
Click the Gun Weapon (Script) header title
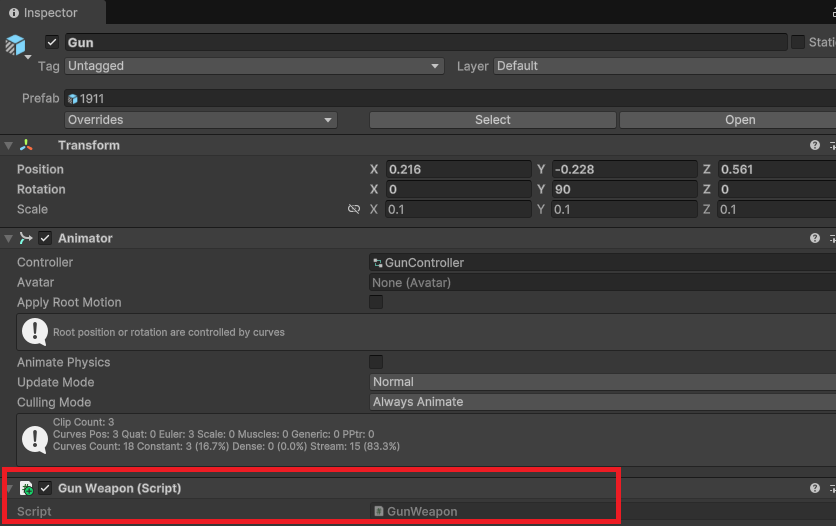tap(119, 488)
